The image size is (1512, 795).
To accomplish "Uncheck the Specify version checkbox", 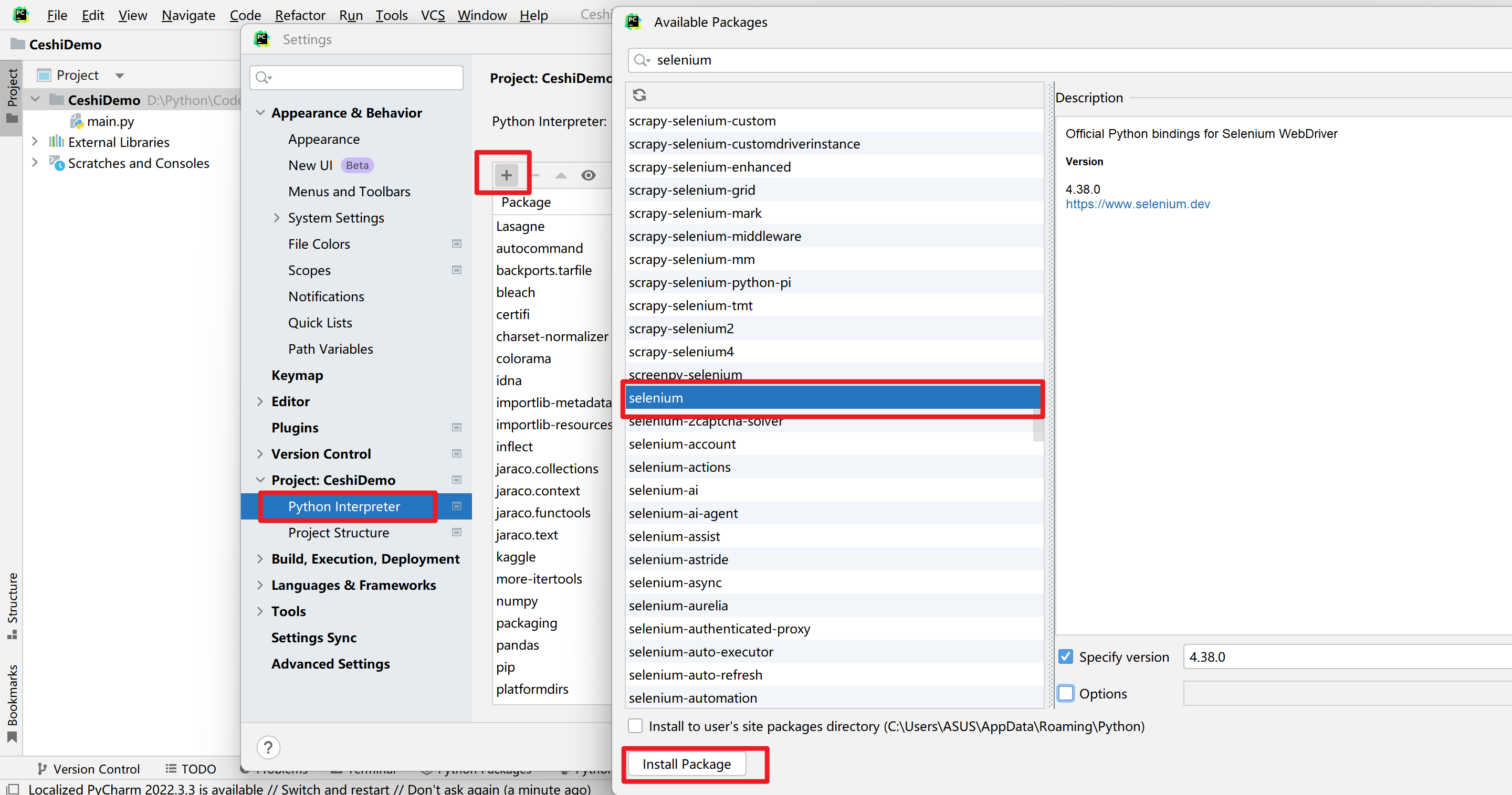I will pyautogui.click(x=1066, y=656).
